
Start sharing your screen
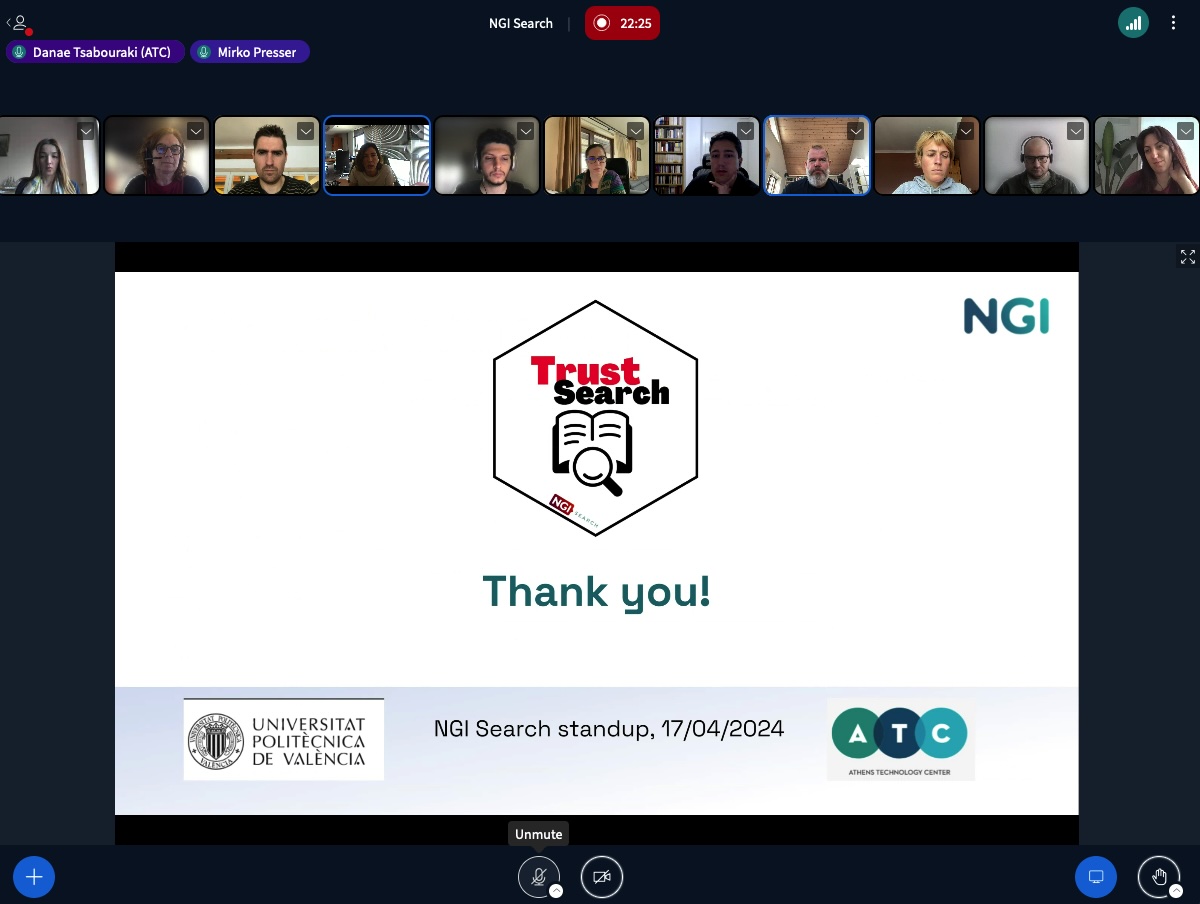pos(1096,877)
